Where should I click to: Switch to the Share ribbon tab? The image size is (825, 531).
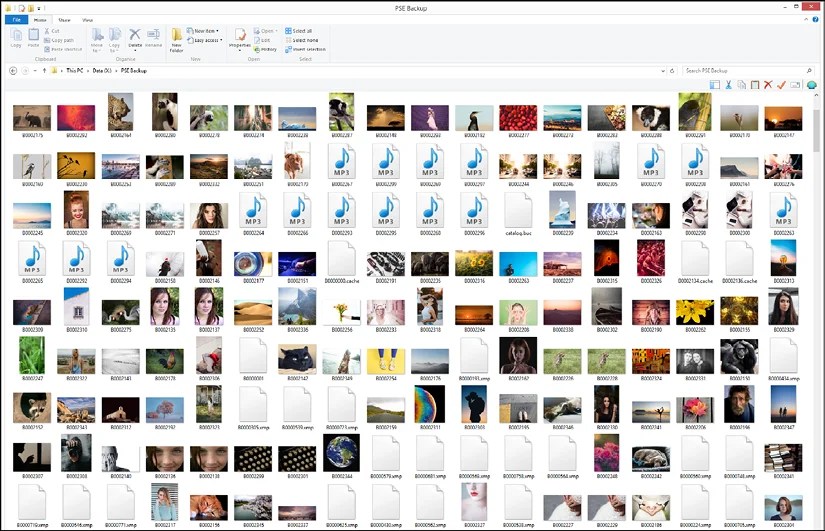64,20
